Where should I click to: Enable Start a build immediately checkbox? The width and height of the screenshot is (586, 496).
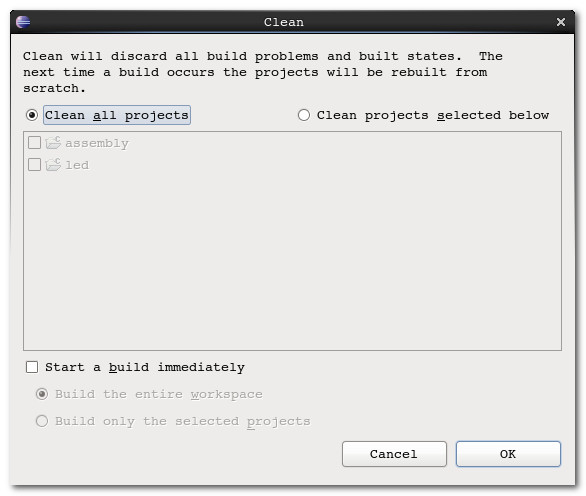(32, 367)
